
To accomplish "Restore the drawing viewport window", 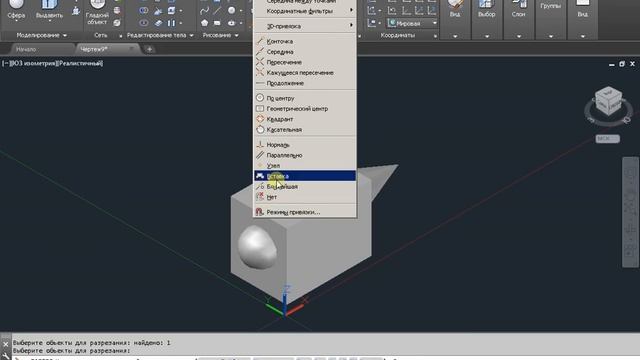I will click(x=622, y=64).
